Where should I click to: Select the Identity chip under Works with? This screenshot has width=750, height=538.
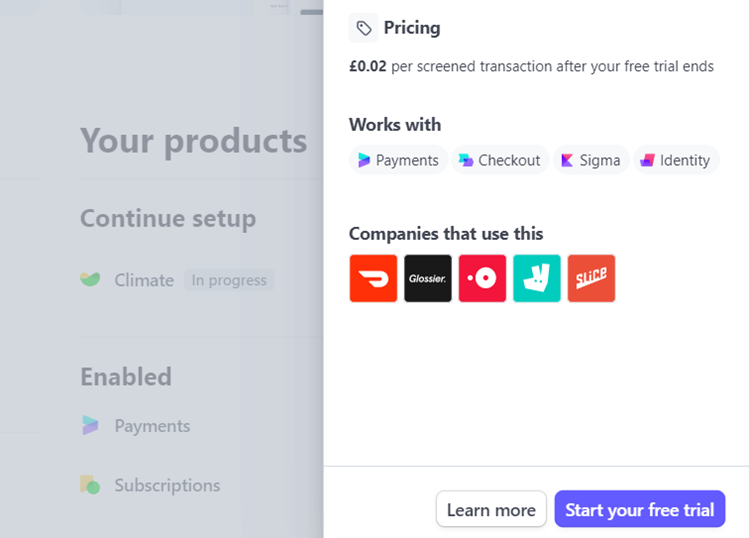point(676,160)
